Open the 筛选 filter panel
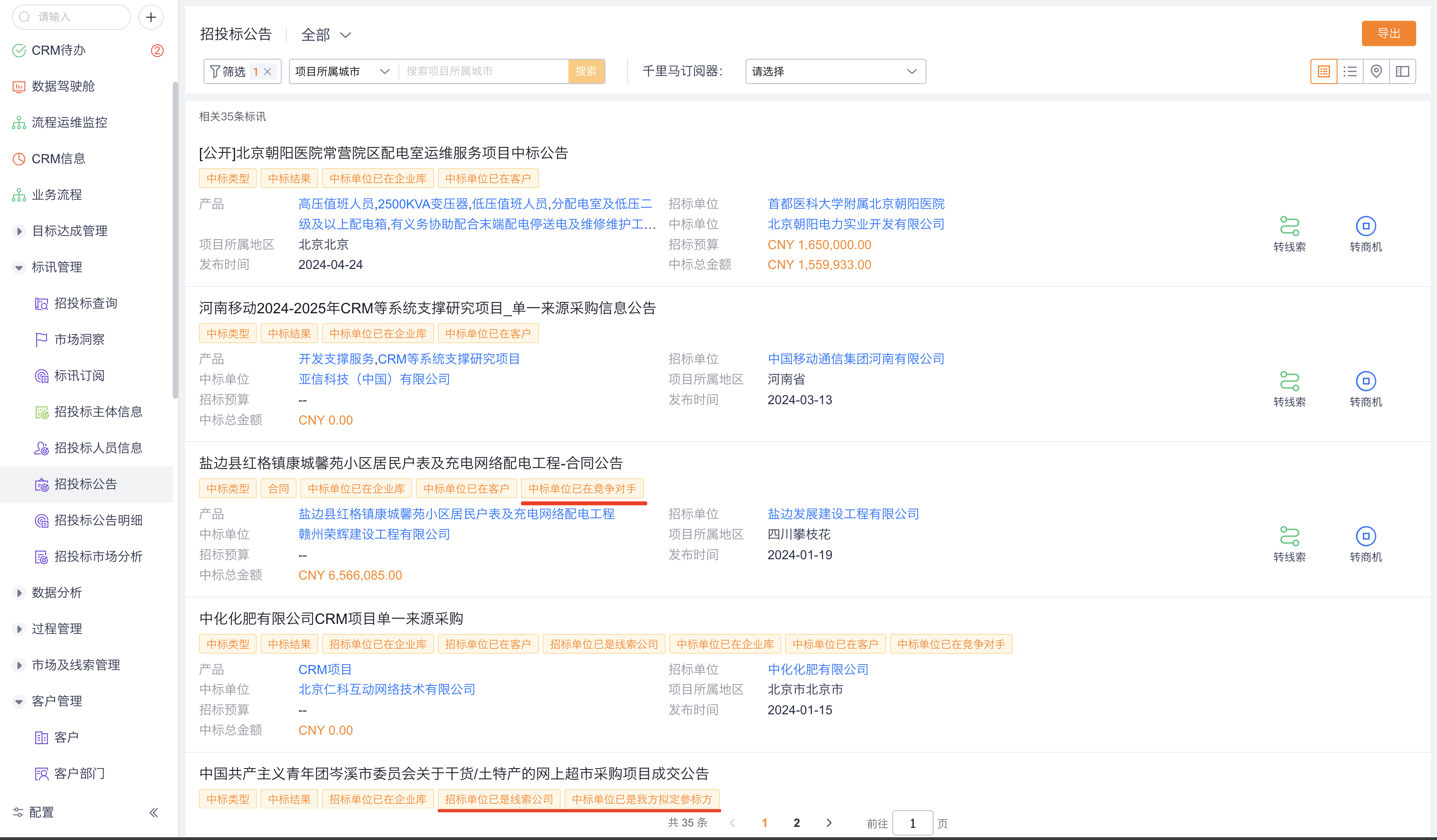This screenshot has width=1437, height=840. tap(229, 71)
